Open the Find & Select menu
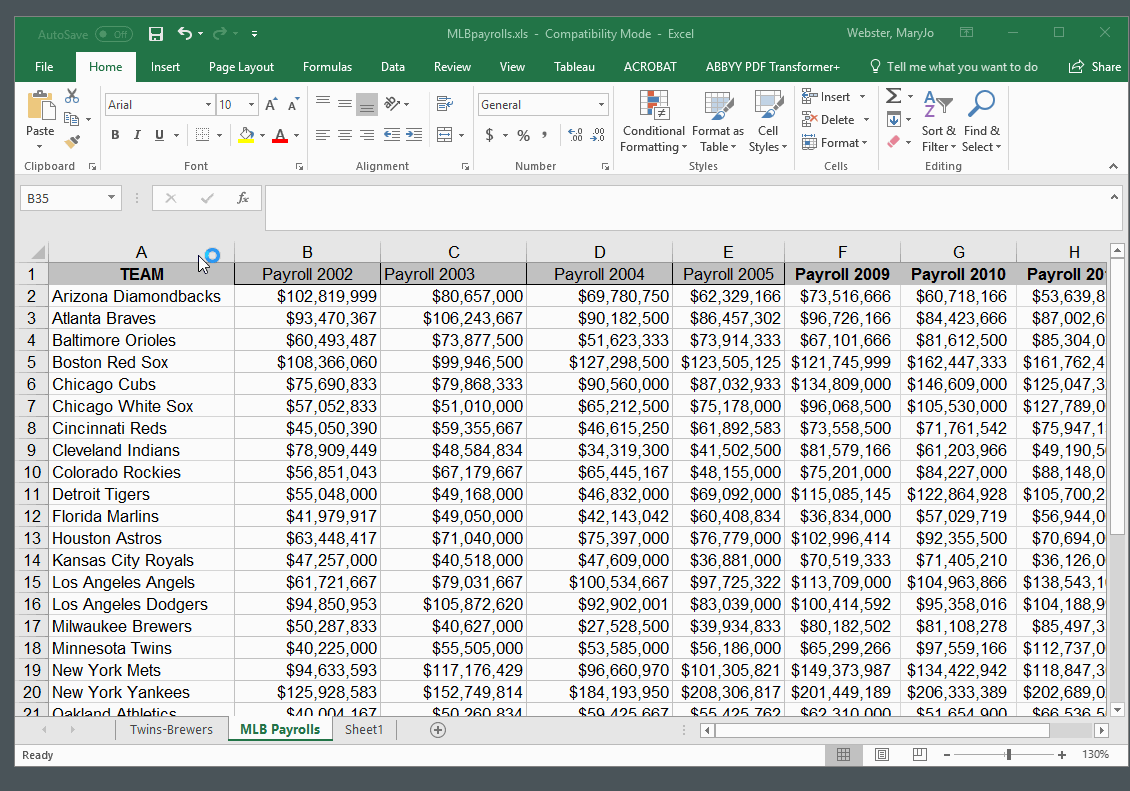 tap(982, 121)
